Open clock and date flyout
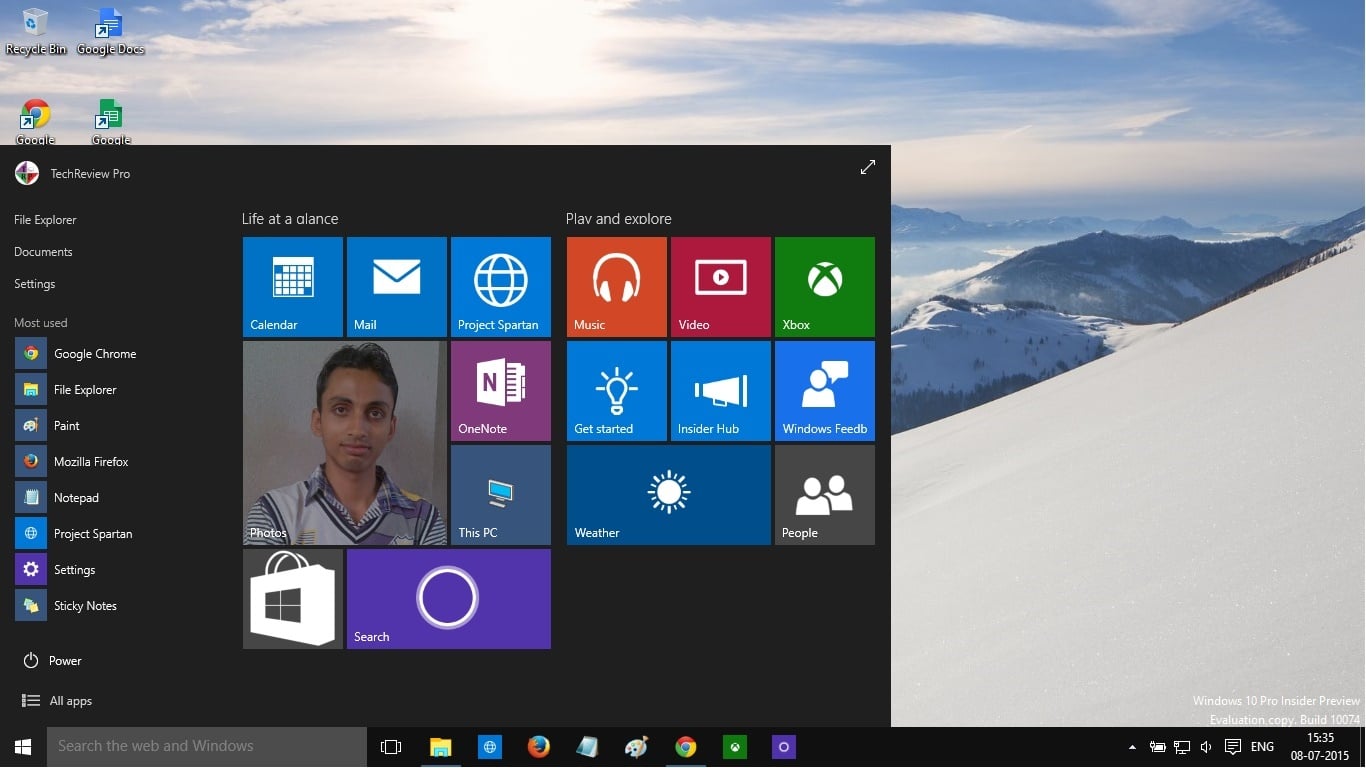Viewport: 1366px width, 768px height. [x=1319, y=747]
